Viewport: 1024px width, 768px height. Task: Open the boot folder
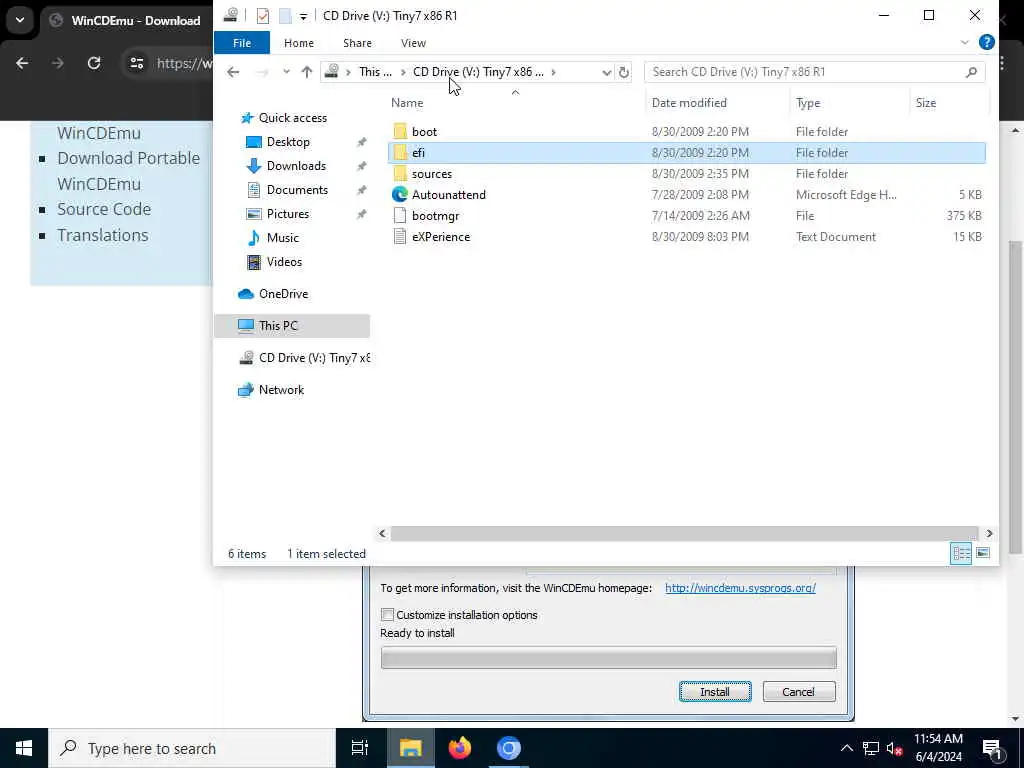coord(424,131)
